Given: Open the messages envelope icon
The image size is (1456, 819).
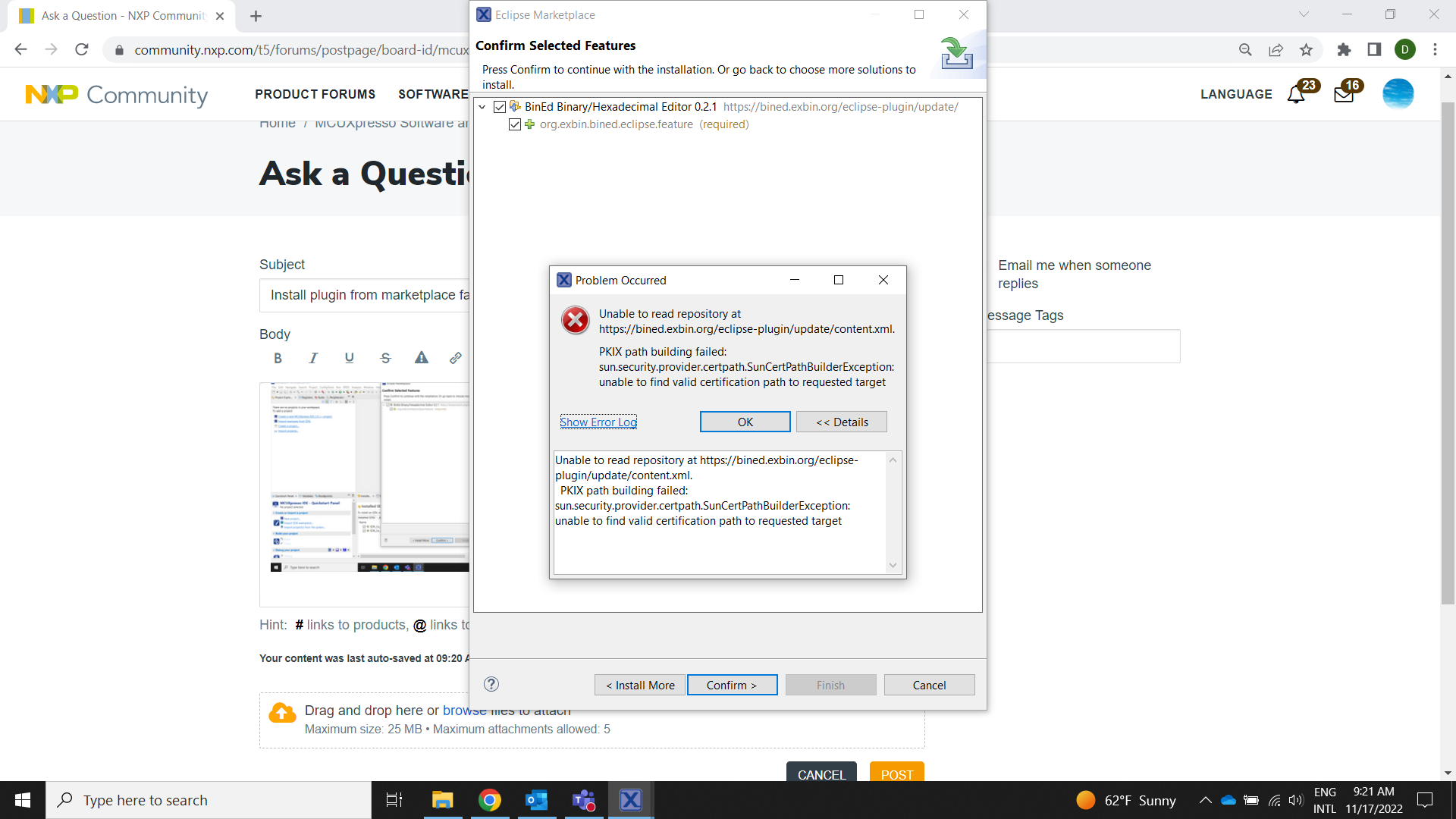Looking at the screenshot, I should [x=1343, y=95].
